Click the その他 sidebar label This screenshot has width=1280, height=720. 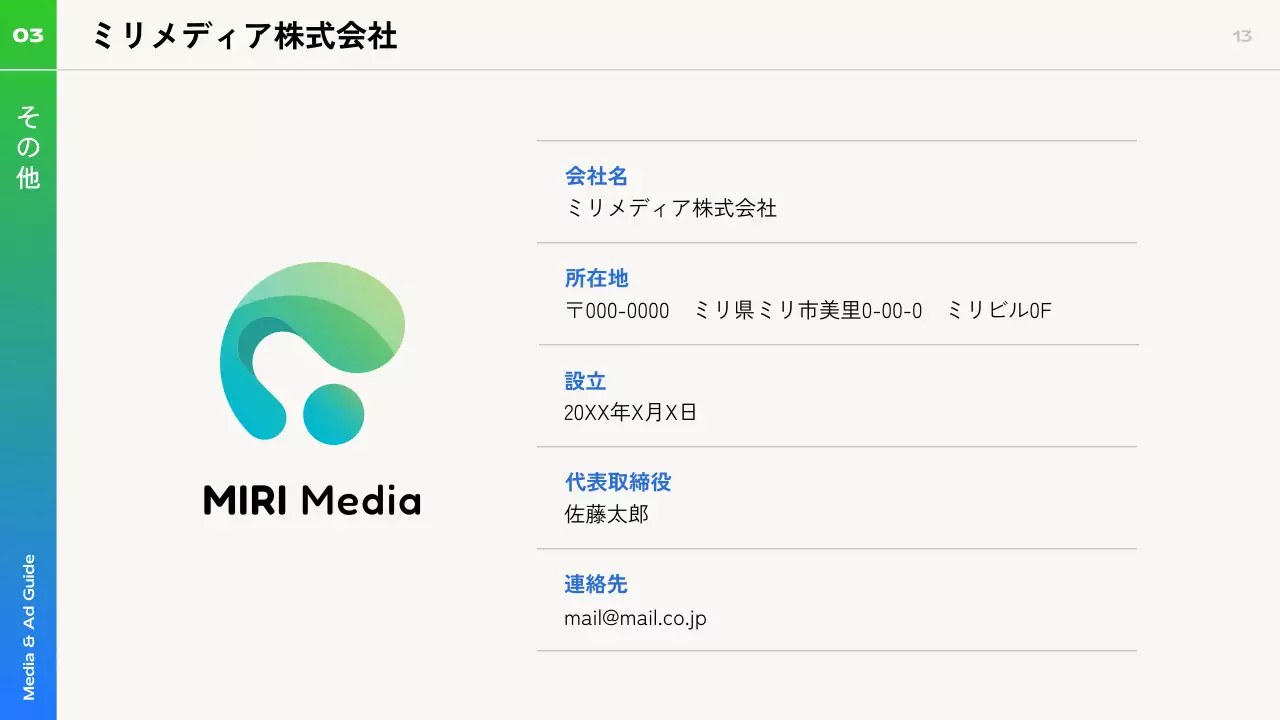click(x=28, y=148)
